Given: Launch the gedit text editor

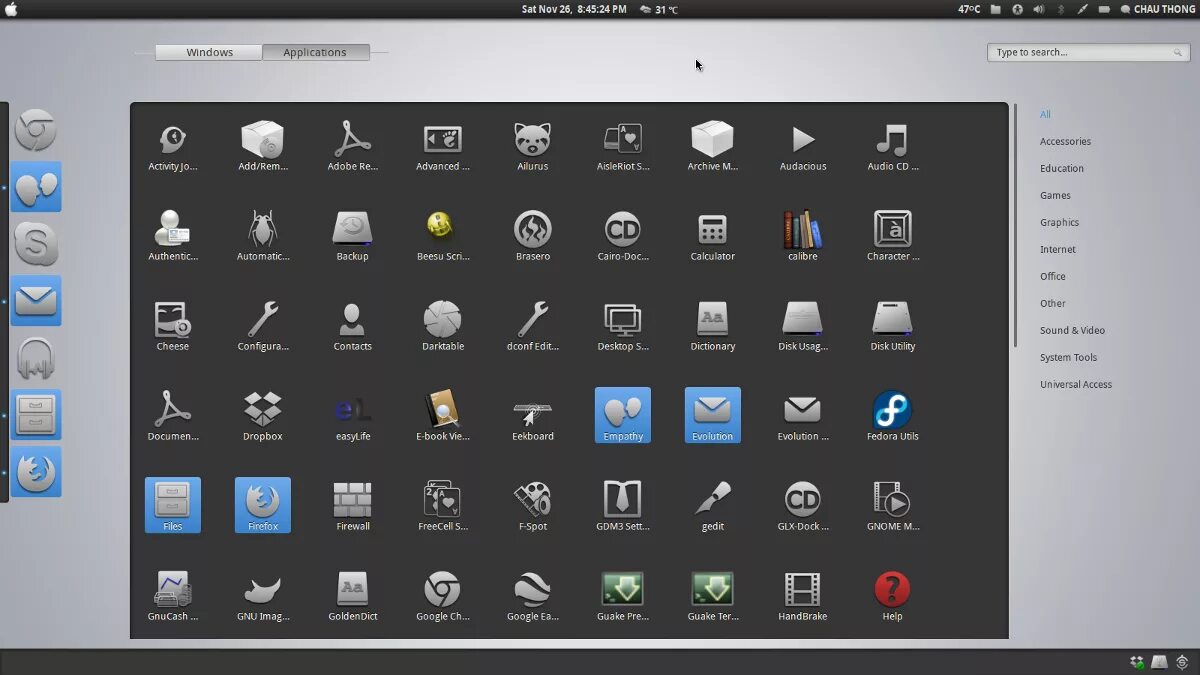Looking at the screenshot, I should pos(713,506).
